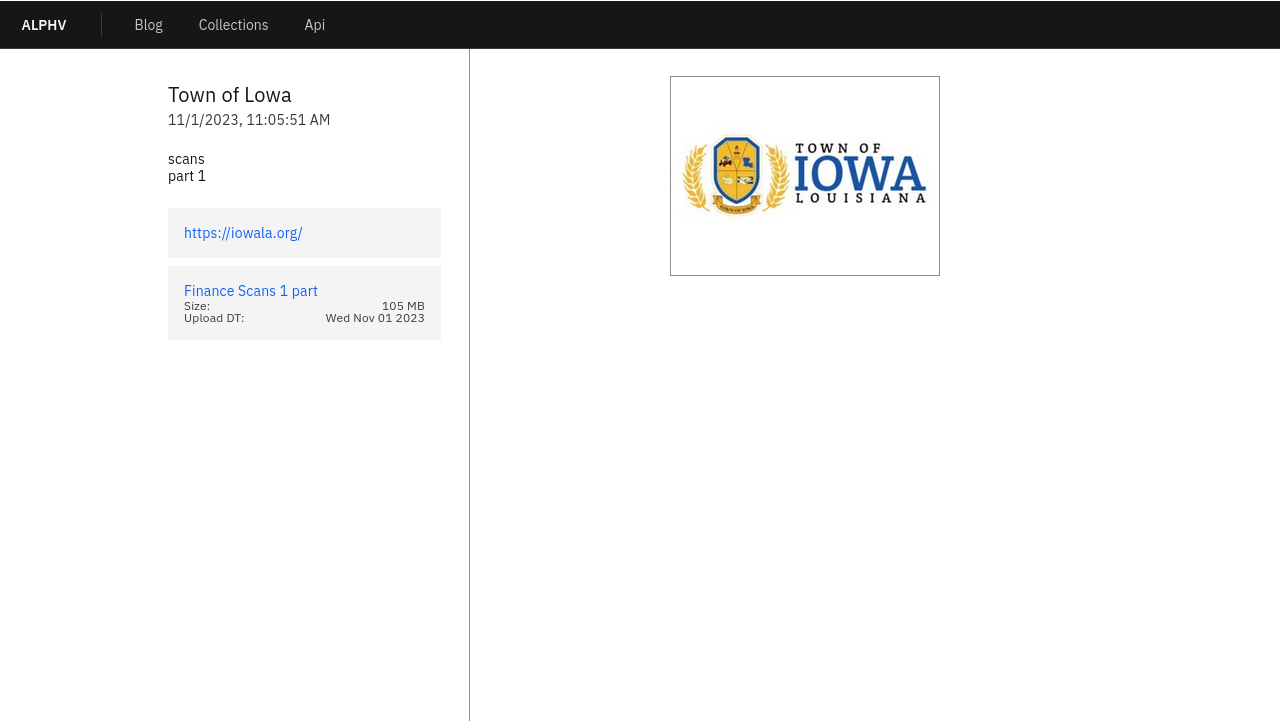Image resolution: width=1280 pixels, height=721 pixels.
Task: Click the 11/1/2023 timestamp text
Action: click(x=249, y=120)
